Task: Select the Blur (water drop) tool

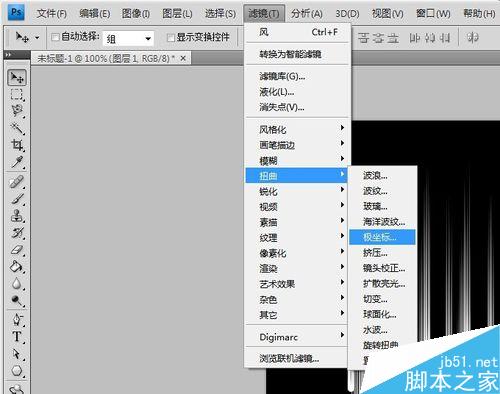Action: tap(17, 284)
